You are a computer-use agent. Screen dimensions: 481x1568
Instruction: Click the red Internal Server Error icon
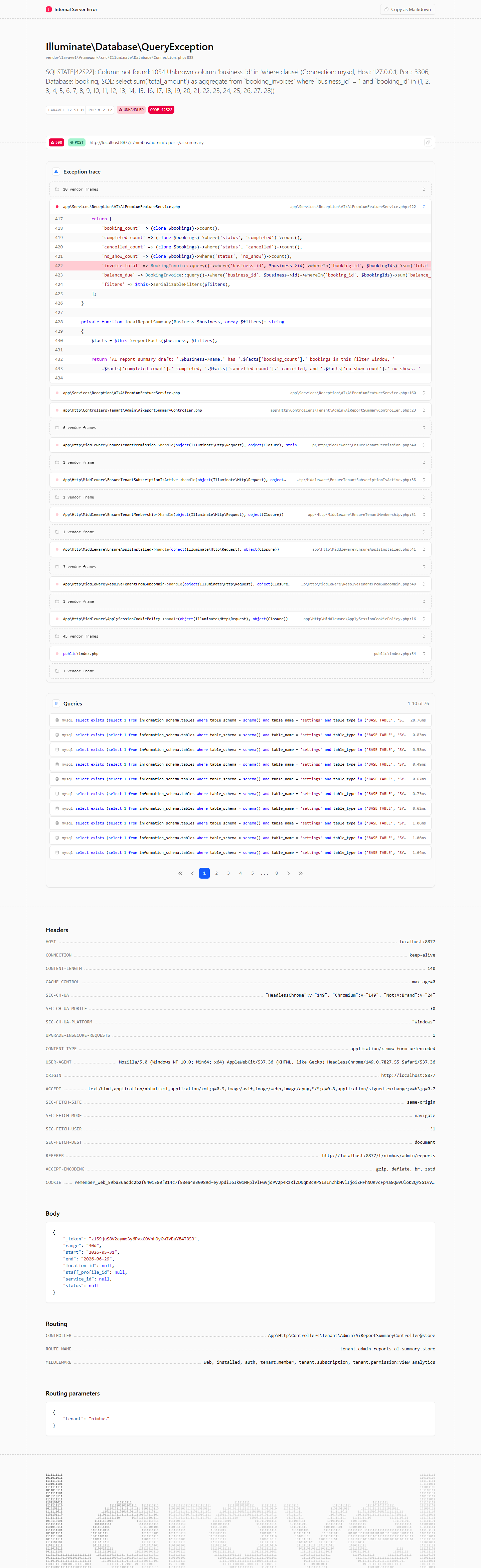pyautogui.click(x=49, y=9)
